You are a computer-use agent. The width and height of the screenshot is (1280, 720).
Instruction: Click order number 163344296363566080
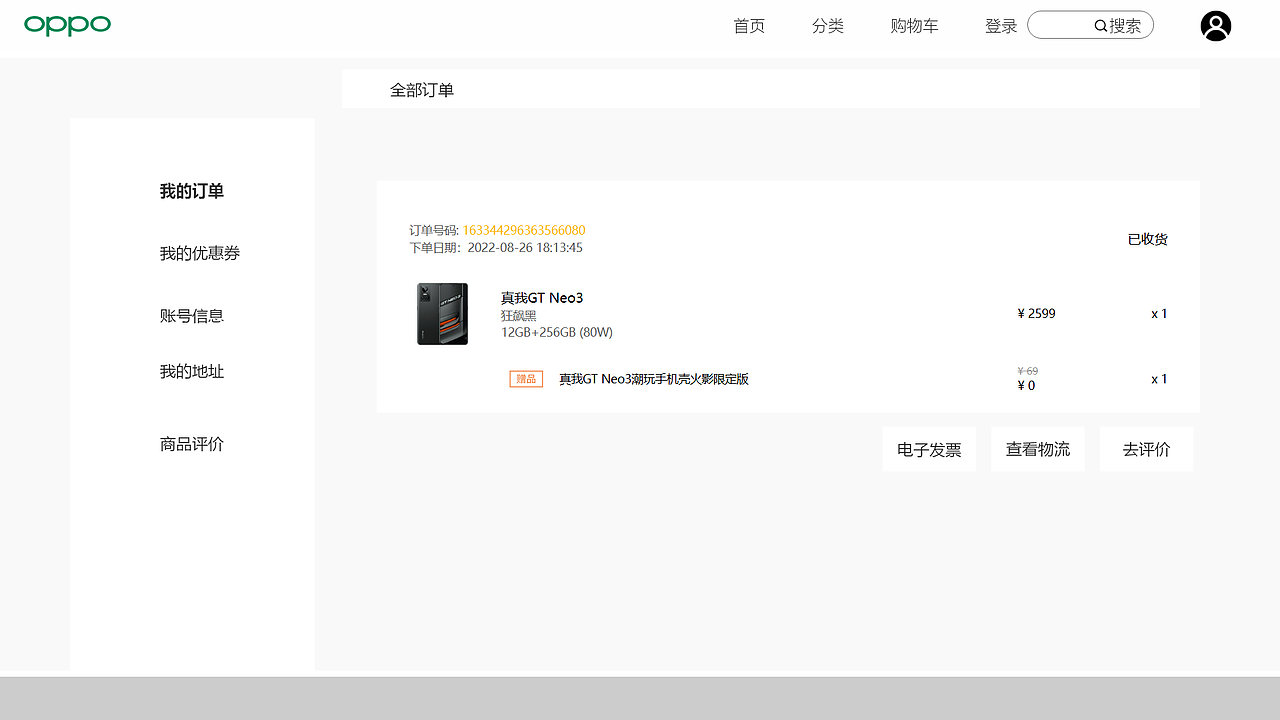click(x=524, y=231)
